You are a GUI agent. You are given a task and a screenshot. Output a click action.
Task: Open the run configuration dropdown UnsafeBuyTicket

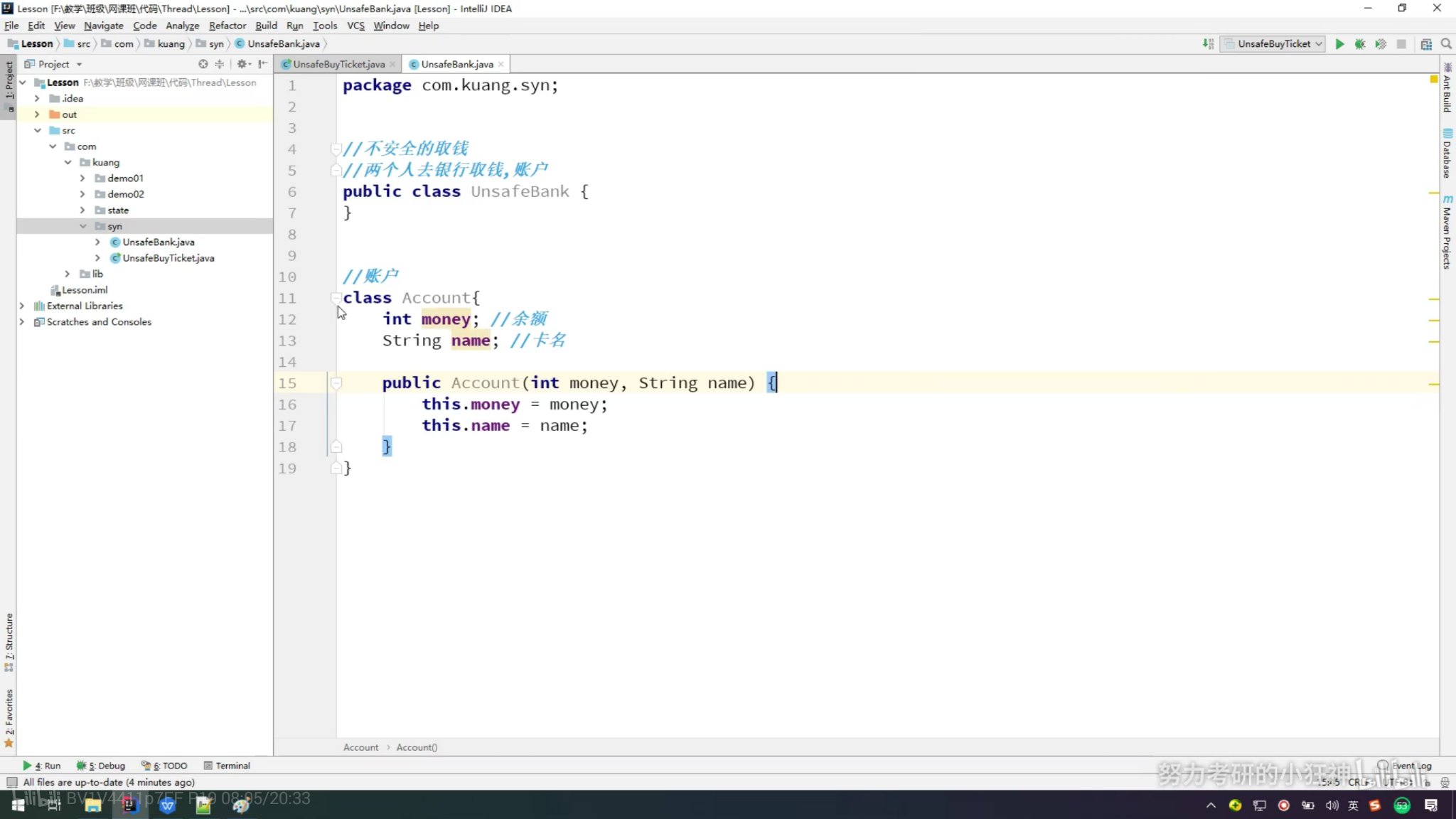coord(1273,44)
